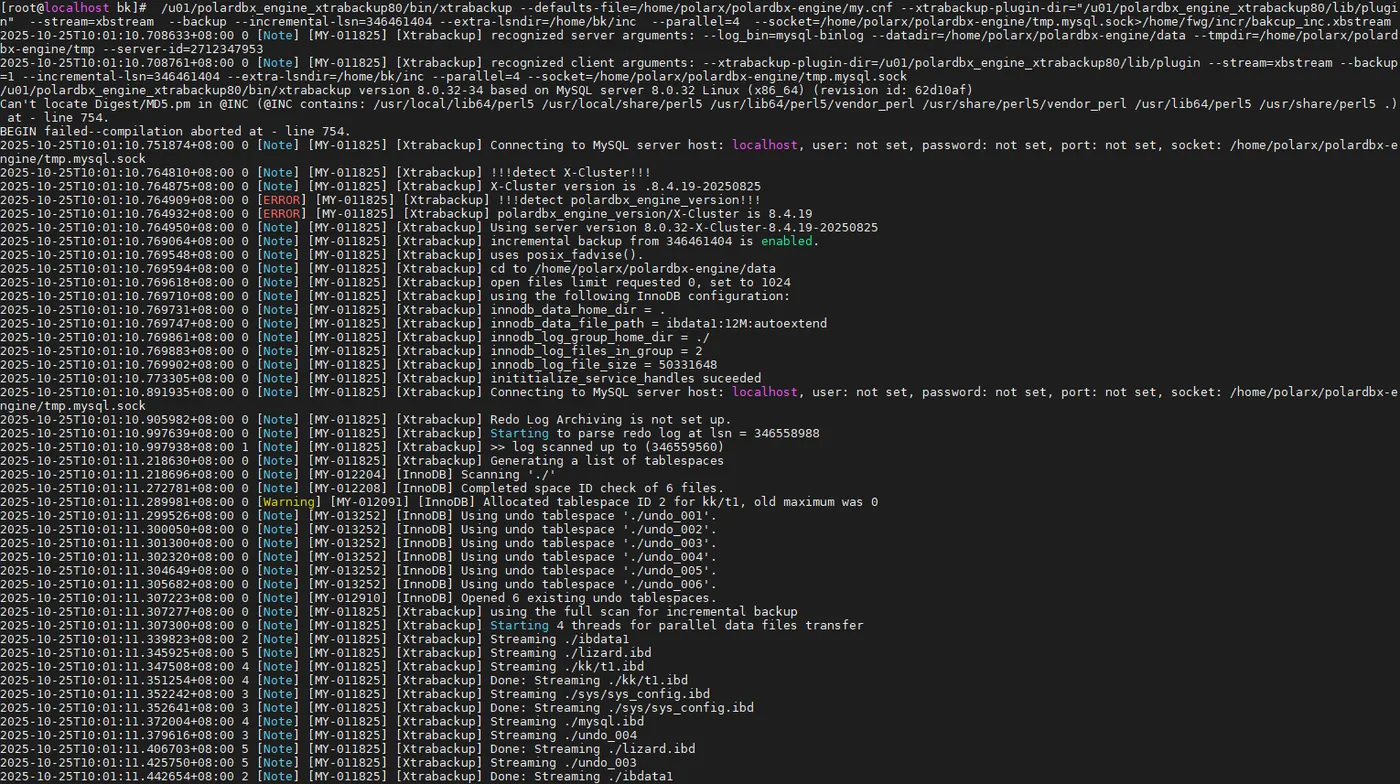The image size is (1400, 784).
Task: Click timestamp "2025-10-25T10:01:10.764810+08:00"
Action: pyautogui.click(x=117, y=172)
